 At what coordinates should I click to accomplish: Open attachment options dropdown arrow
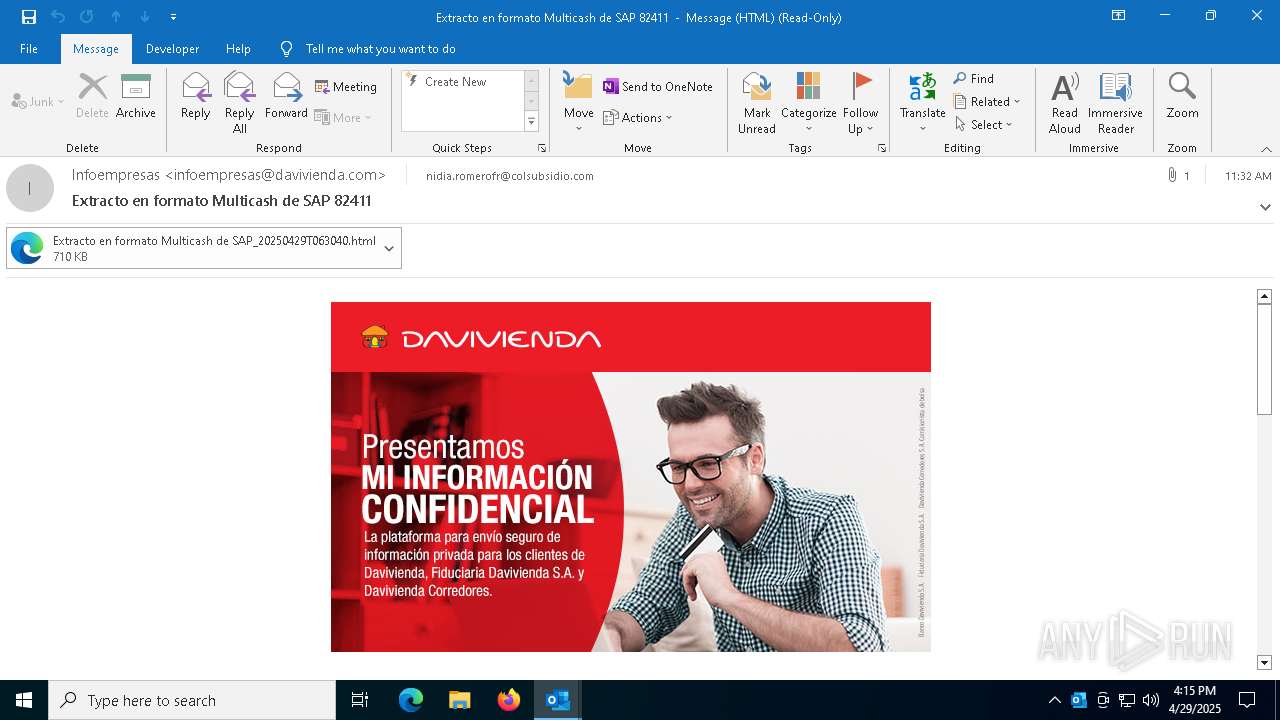(x=389, y=248)
